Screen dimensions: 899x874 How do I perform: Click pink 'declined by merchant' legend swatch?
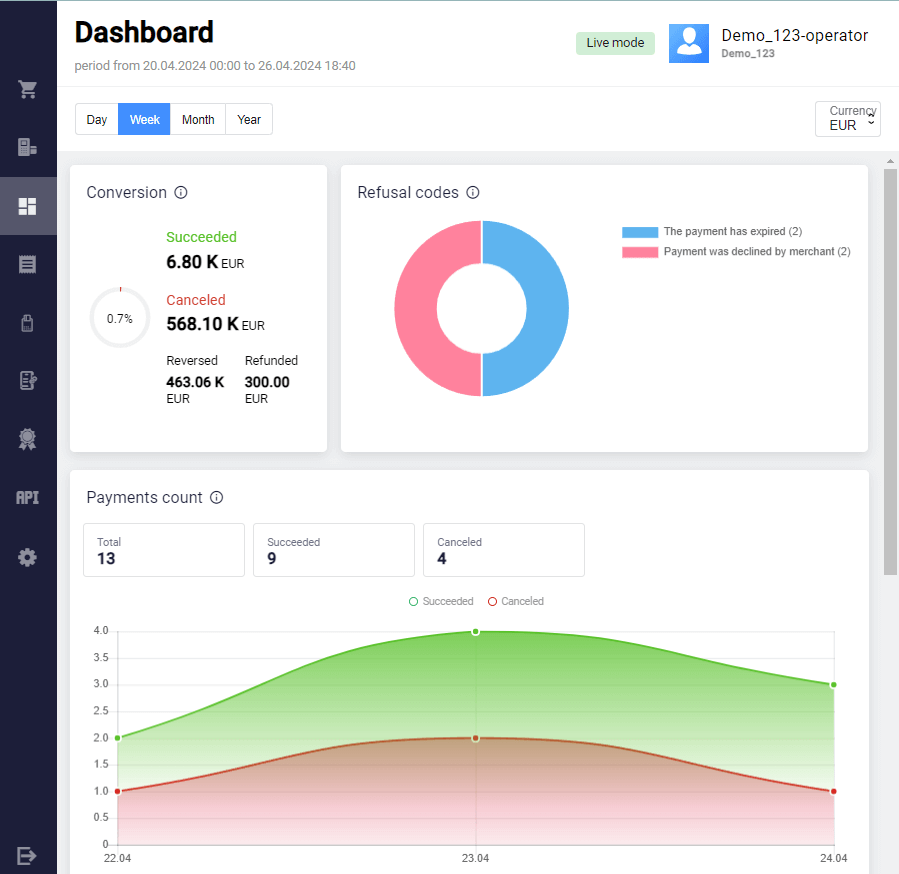pos(640,252)
